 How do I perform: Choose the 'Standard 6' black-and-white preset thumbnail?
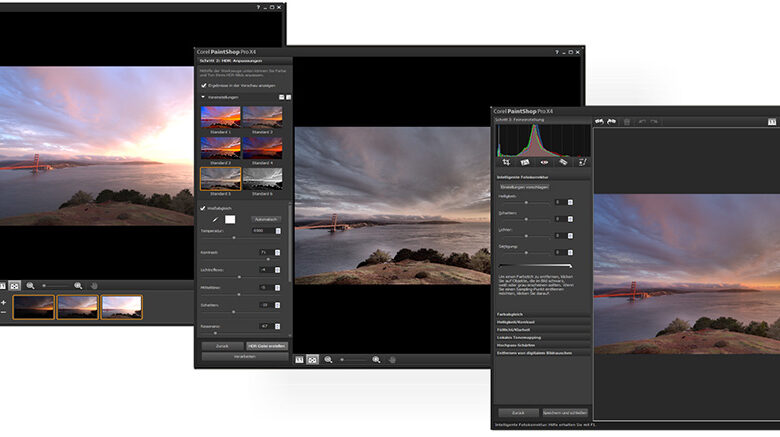click(262, 178)
